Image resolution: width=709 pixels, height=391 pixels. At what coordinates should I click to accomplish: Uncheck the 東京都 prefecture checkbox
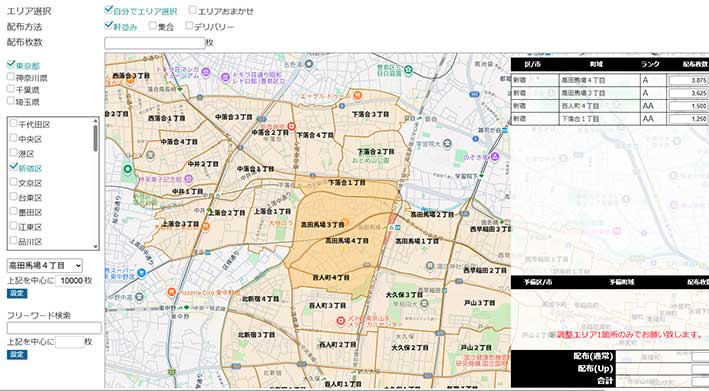(x=11, y=65)
